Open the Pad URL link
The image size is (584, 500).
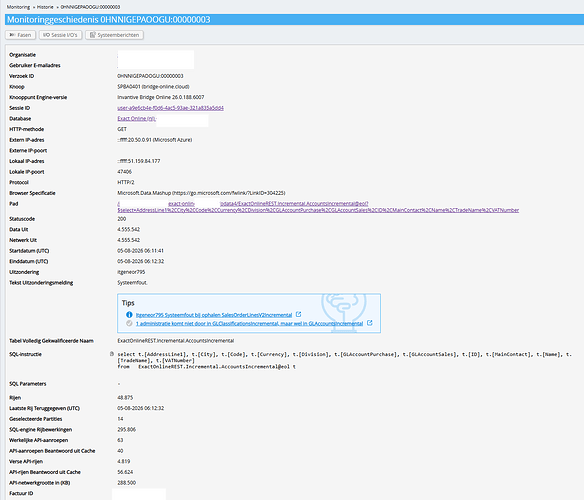tap(318, 207)
